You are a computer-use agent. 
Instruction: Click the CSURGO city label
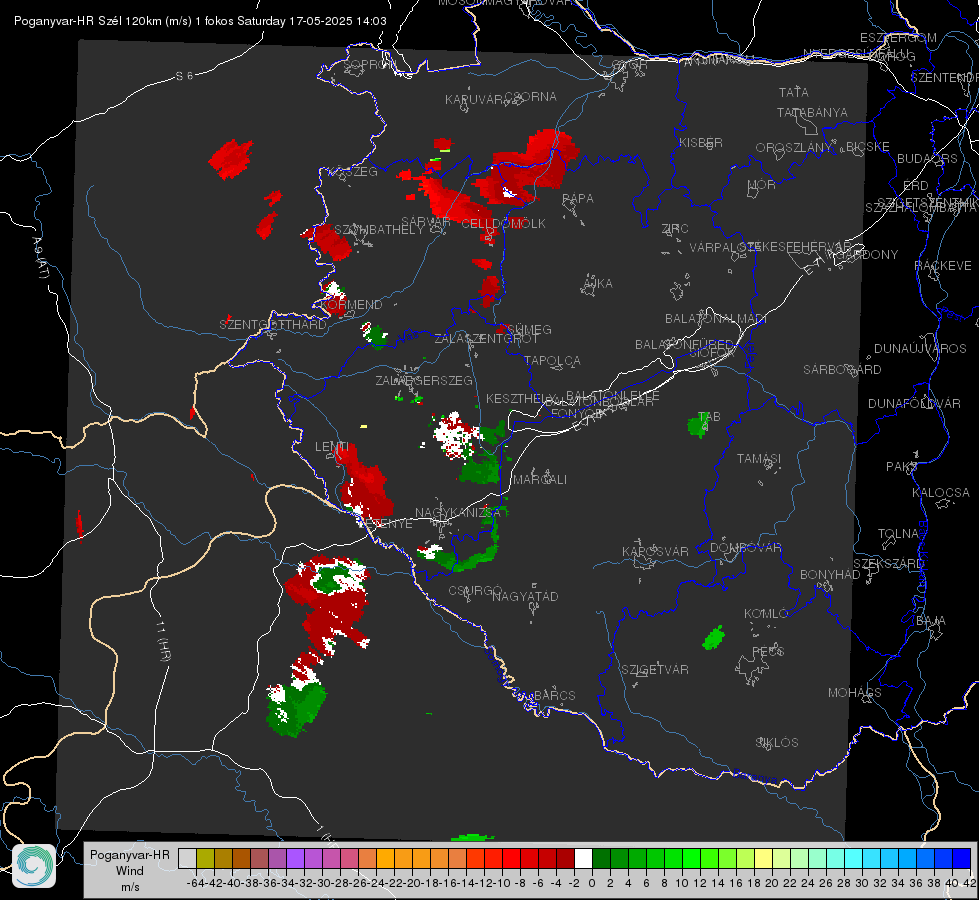pos(475,590)
